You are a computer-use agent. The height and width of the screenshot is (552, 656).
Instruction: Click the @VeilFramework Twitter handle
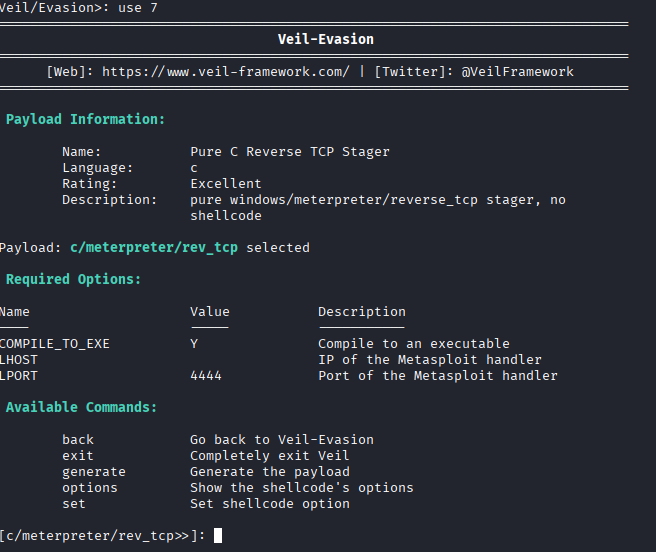coord(517,72)
